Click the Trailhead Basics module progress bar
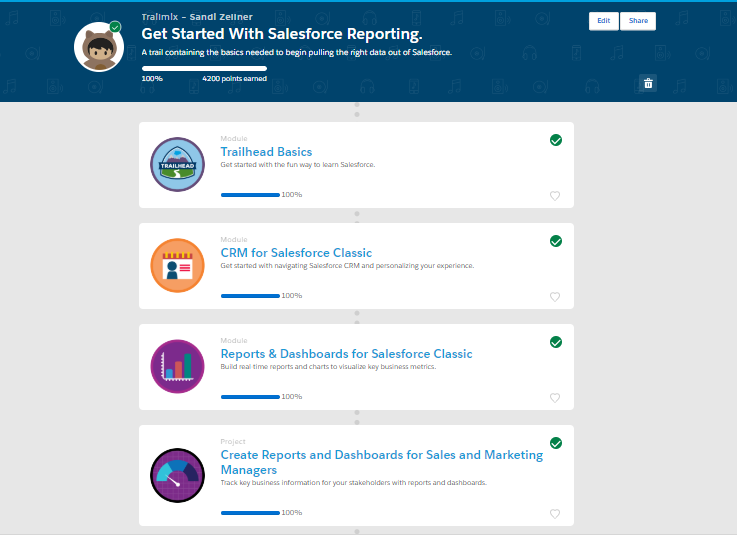 250,195
